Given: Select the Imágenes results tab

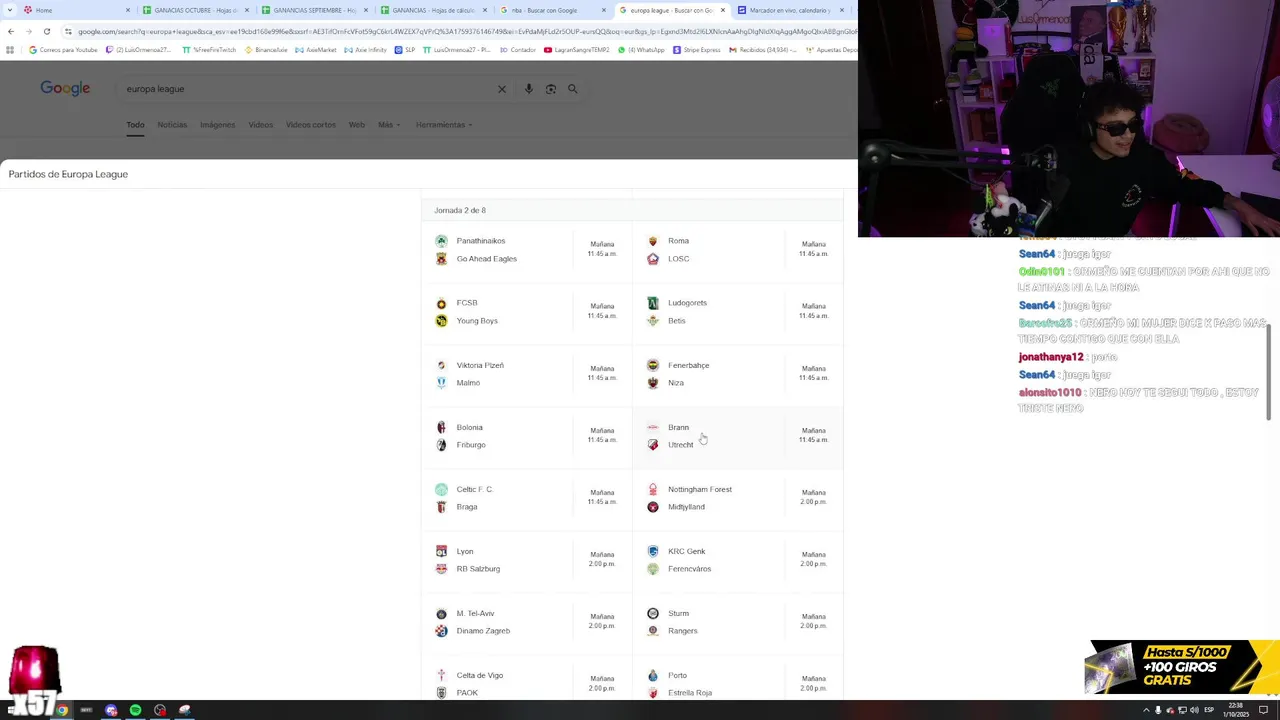Looking at the screenshot, I should (x=217, y=125).
